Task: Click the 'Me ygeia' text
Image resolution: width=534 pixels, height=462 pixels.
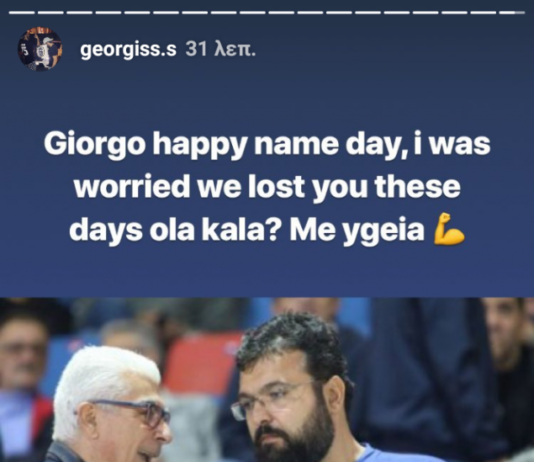Action: click(357, 232)
